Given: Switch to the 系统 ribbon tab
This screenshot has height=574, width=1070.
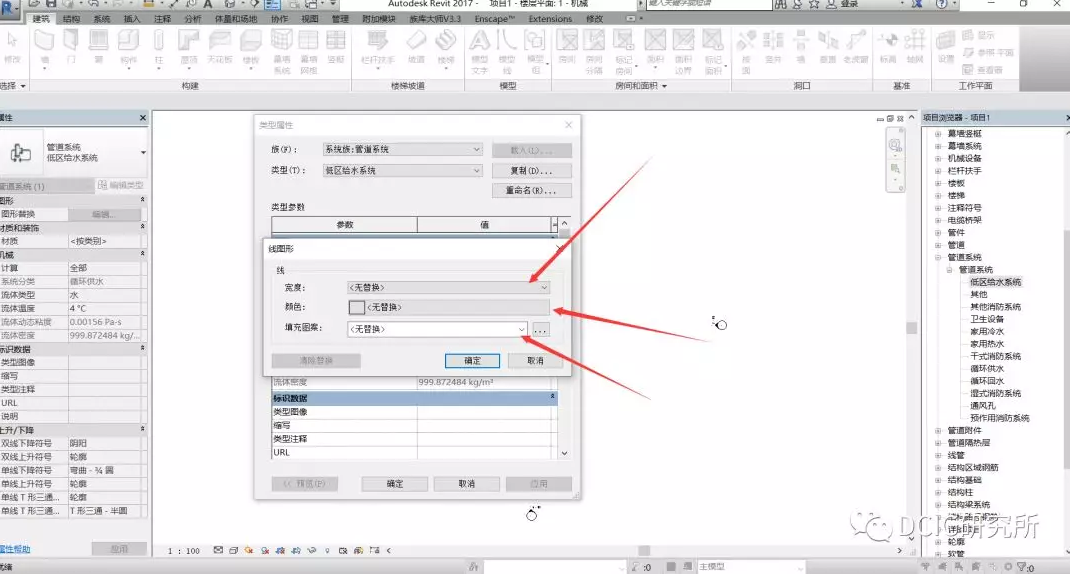Looking at the screenshot, I should coord(102,19).
